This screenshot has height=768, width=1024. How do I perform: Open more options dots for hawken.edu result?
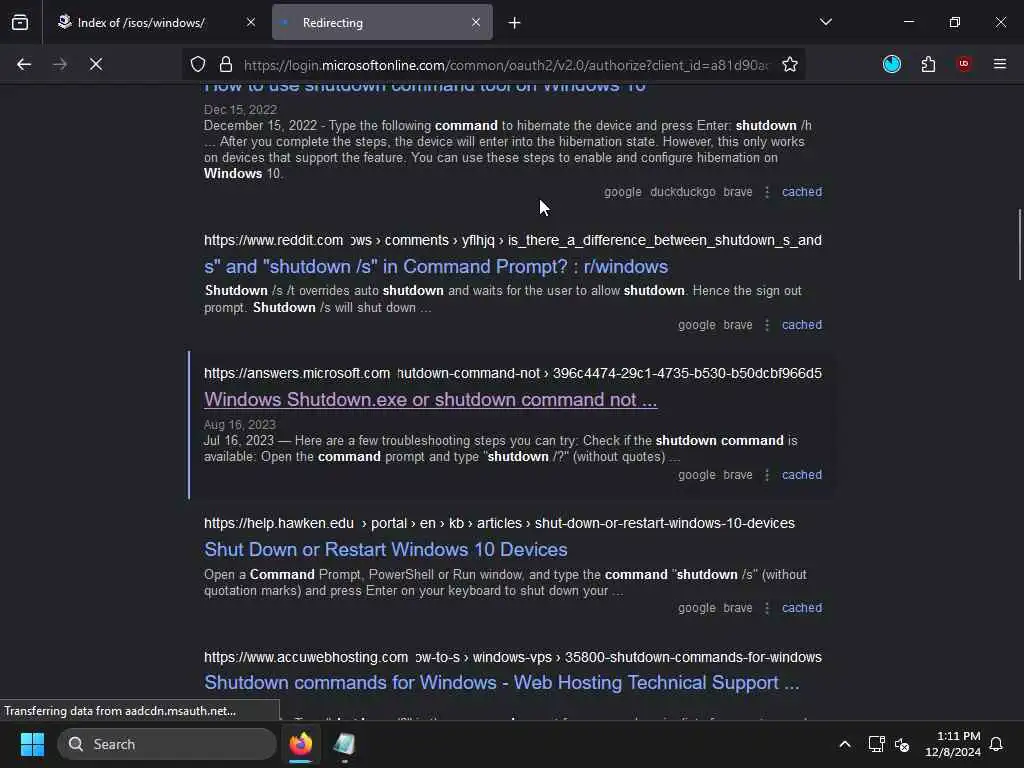767,608
